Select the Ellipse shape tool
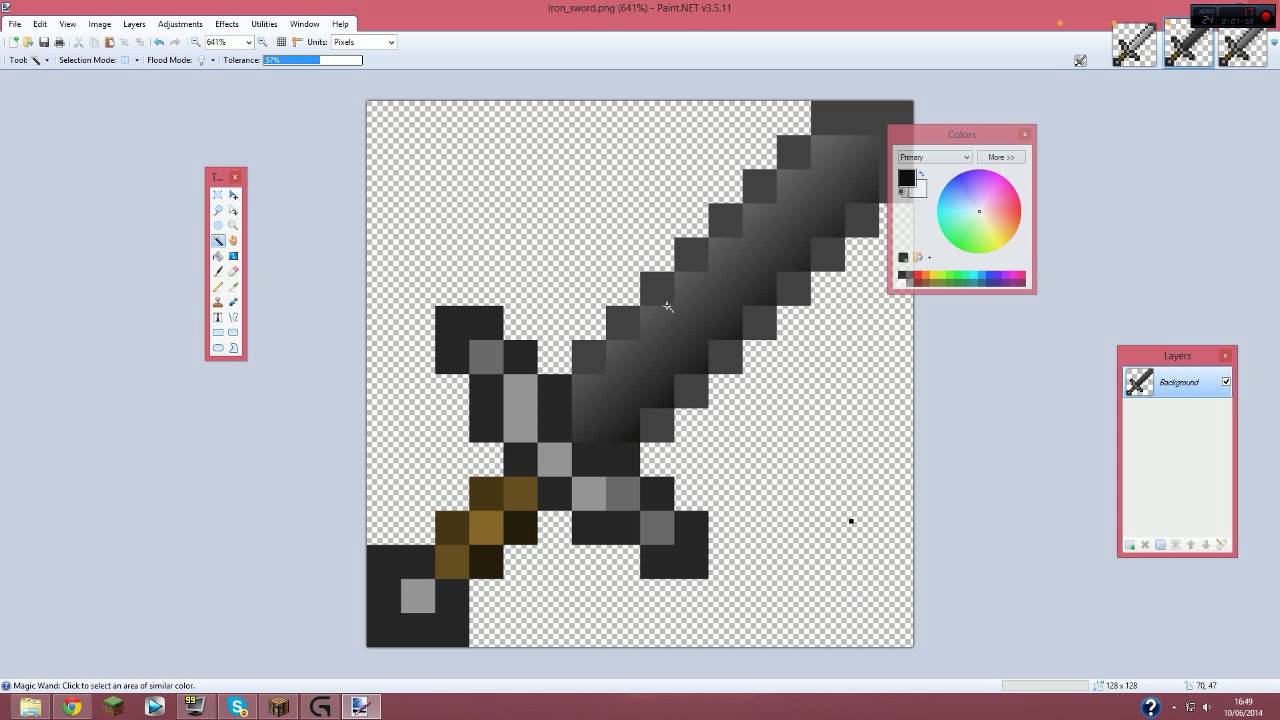The image size is (1280, 720). (218, 348)
